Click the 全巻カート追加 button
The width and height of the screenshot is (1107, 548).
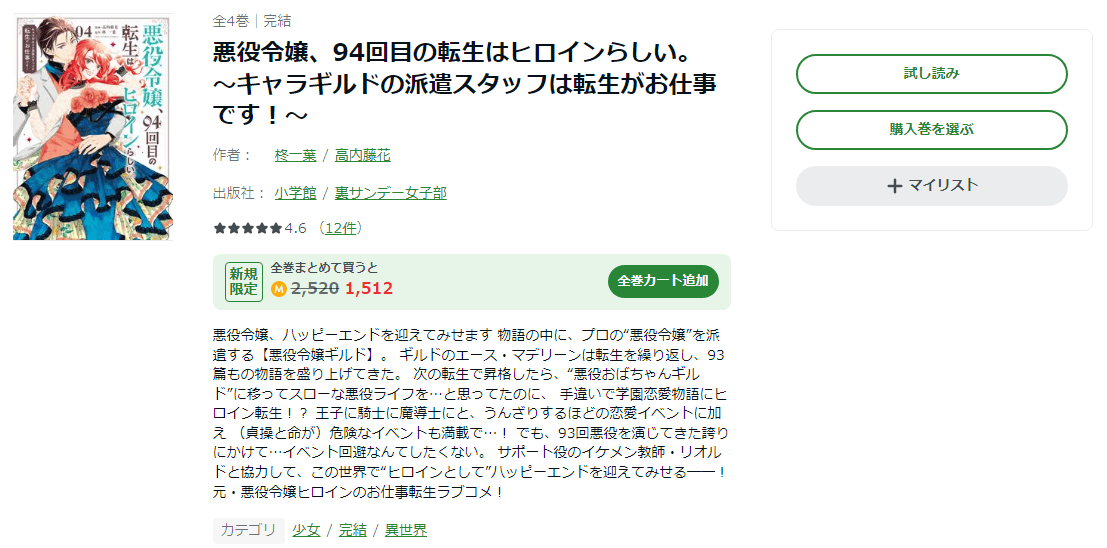[x=662, y=281]
